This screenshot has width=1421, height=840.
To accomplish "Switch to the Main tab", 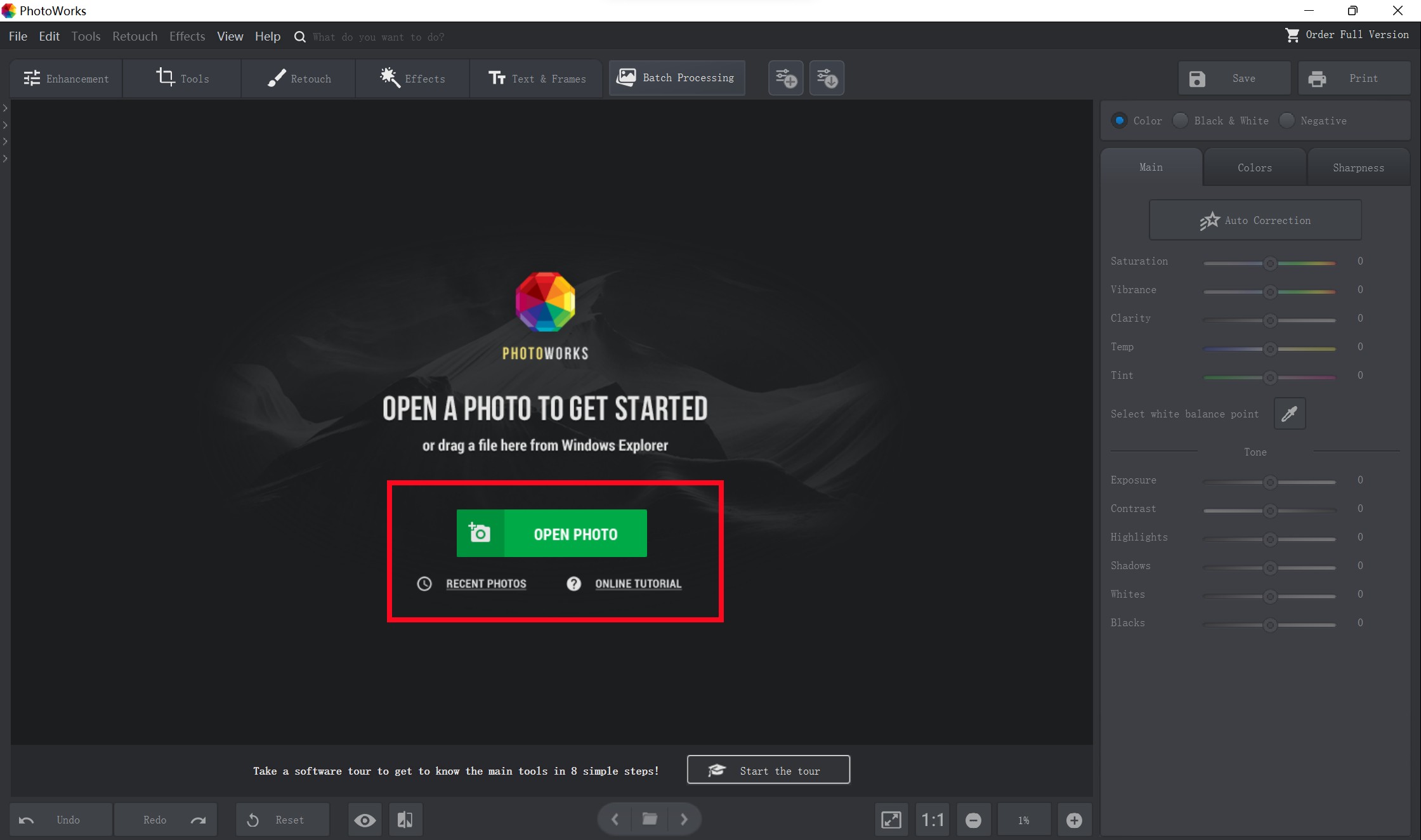I will tap(1151, 167).
